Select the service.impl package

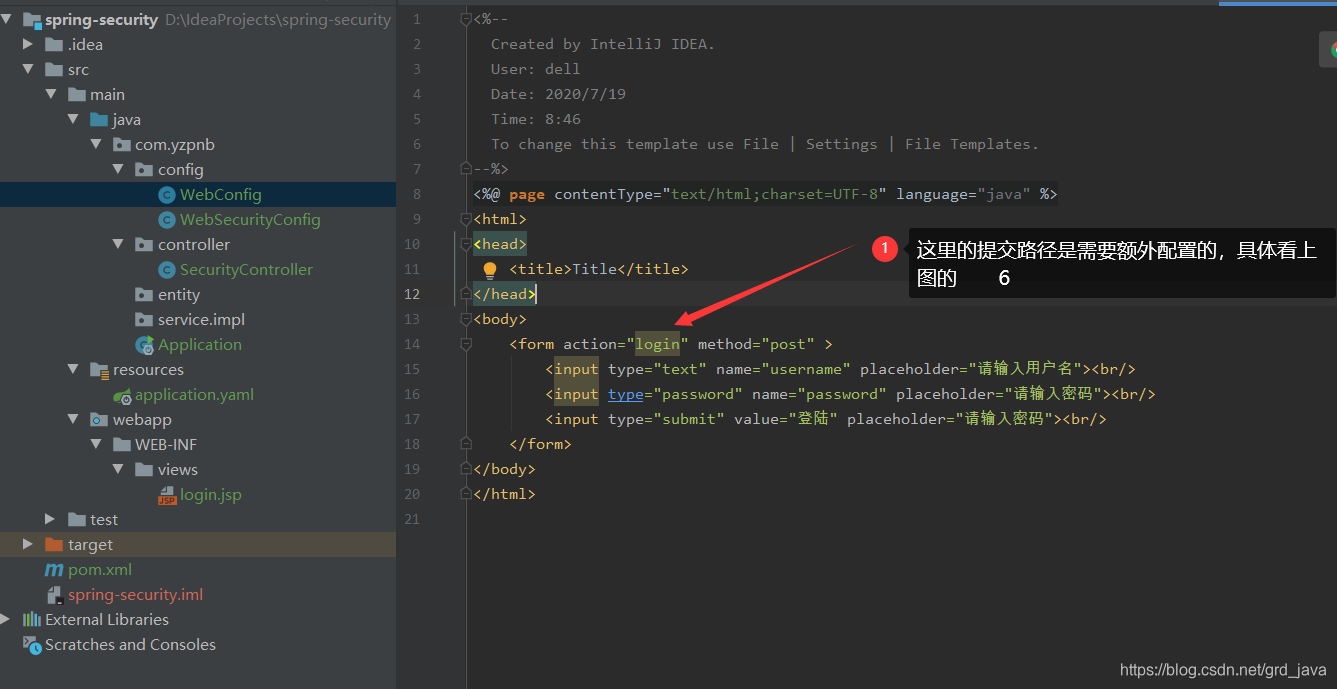(x=201, y=319)
